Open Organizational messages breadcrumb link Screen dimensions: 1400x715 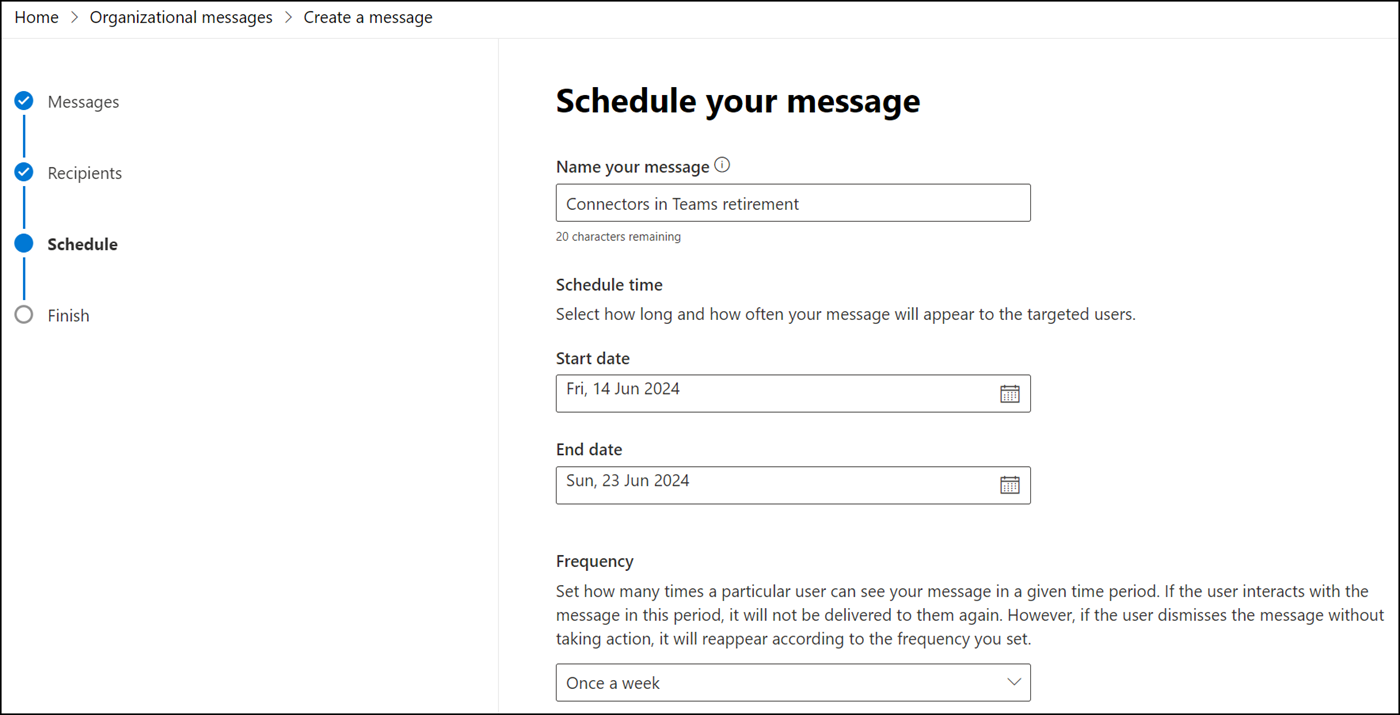[x=181, y=17]
